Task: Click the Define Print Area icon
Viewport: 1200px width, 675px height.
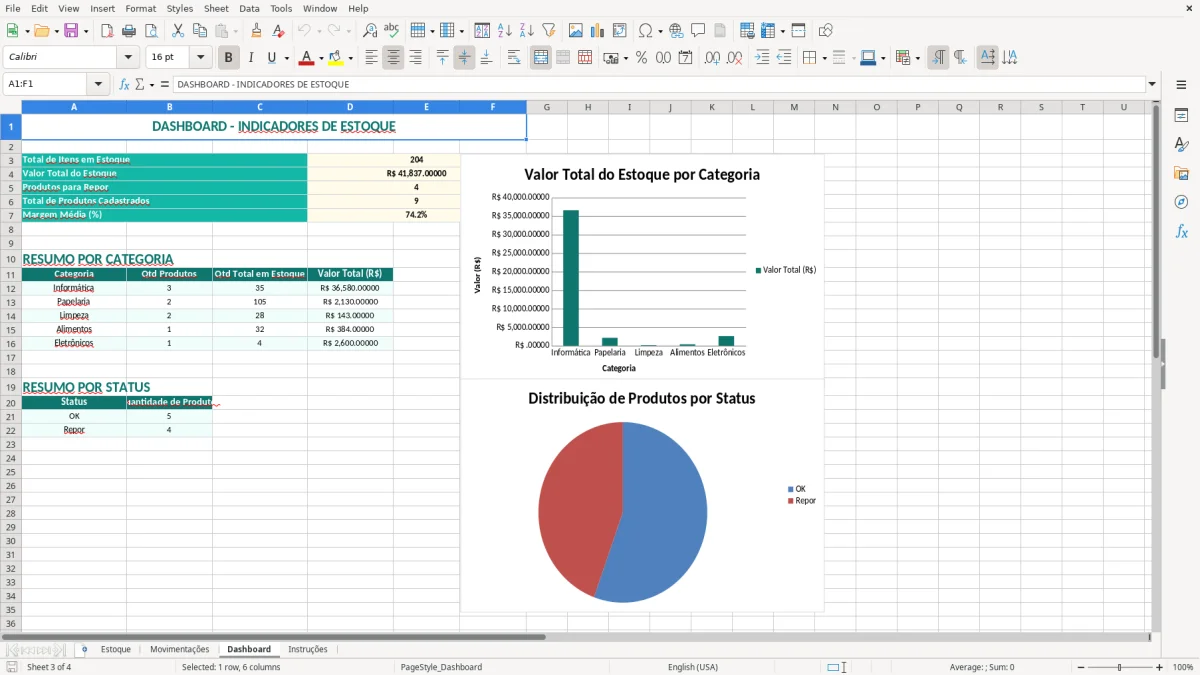Action: pos(747,31)
